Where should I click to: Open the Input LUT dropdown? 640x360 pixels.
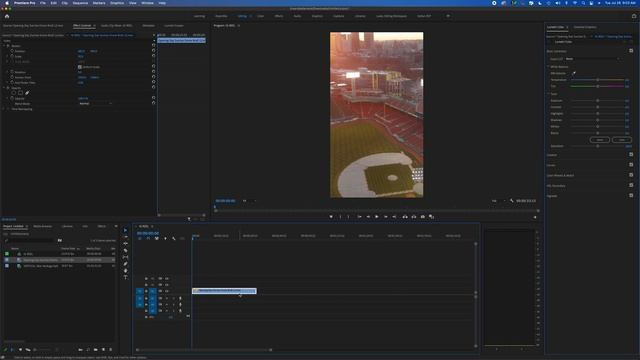pos(593,59)
